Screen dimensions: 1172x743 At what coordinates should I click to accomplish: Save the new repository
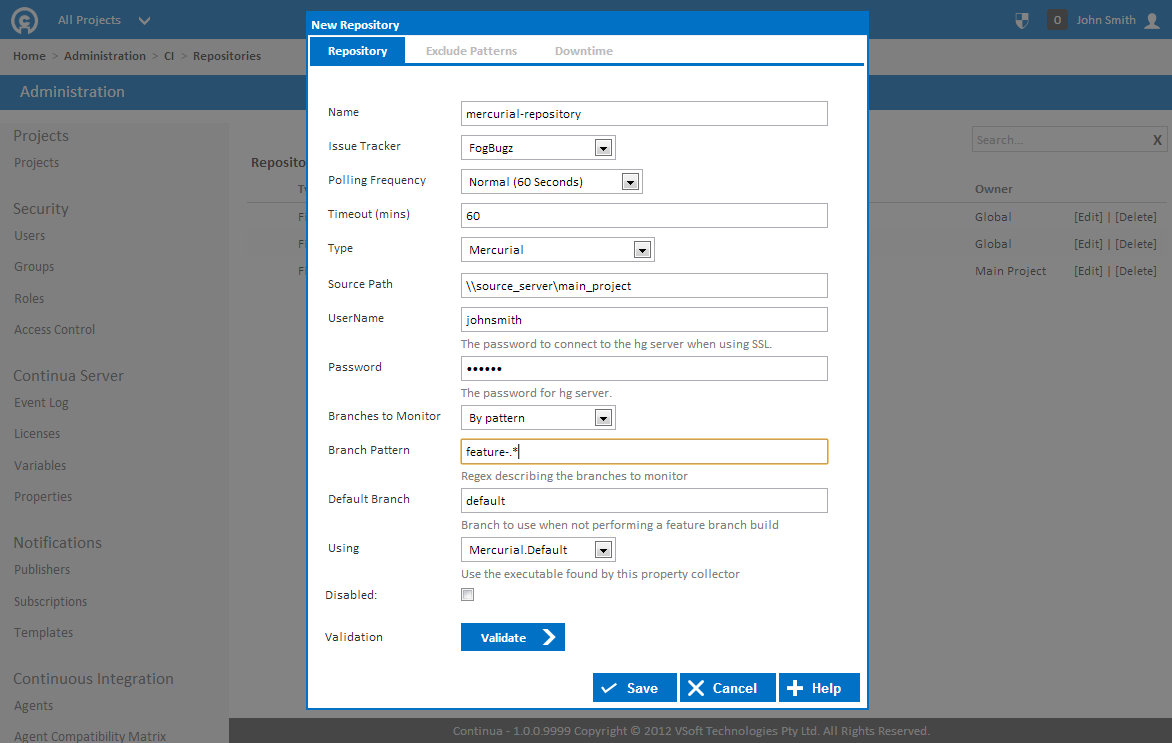point(635,688)
